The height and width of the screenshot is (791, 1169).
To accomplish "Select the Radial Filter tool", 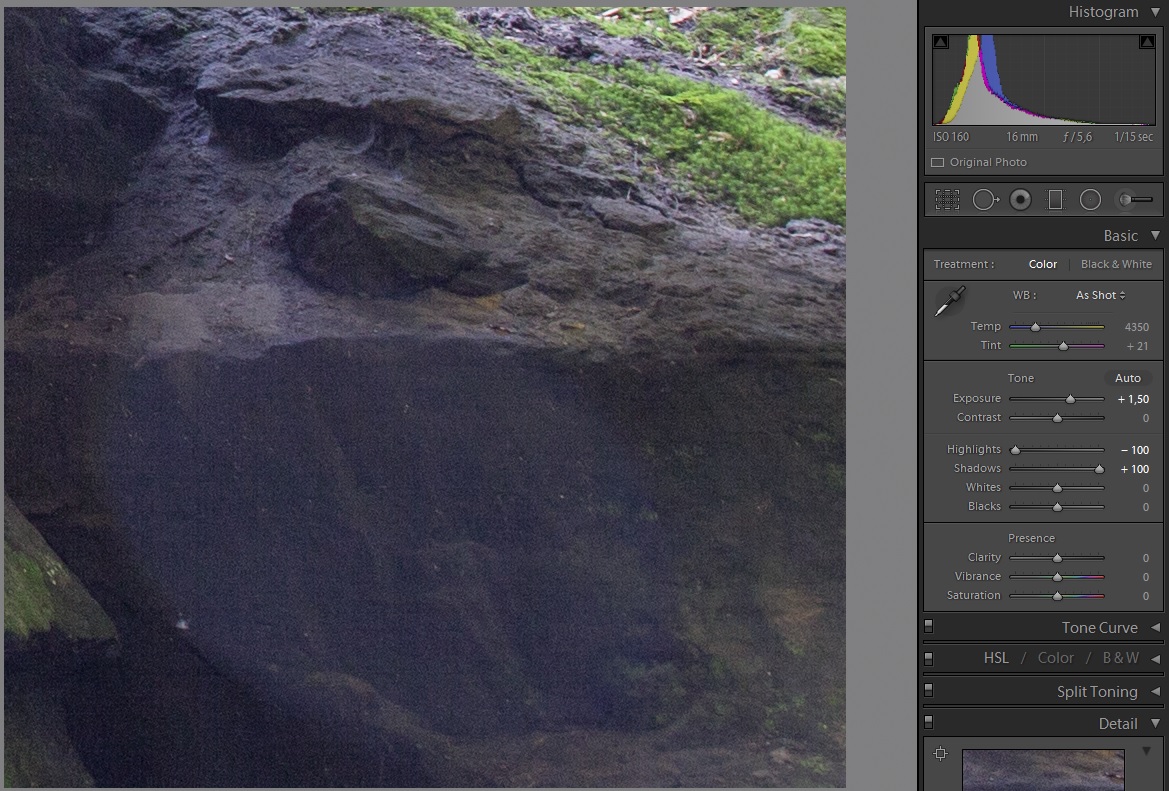I will click(x=1091, y=200).
